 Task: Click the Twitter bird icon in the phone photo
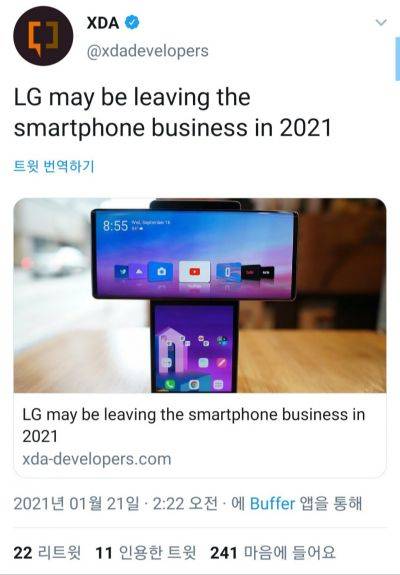pyautogui.click(x=122, y=272)
